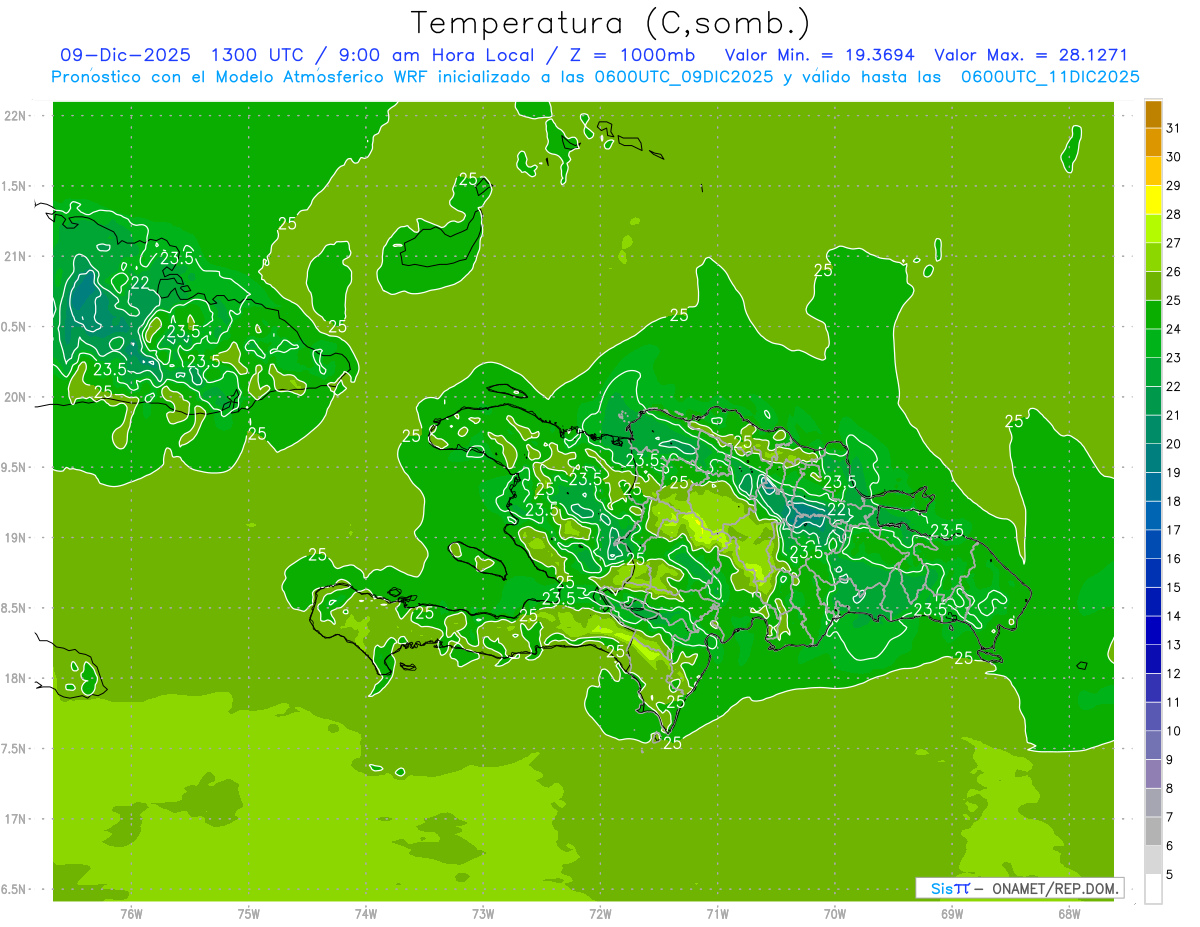Click the "70W" longitude axis label

pyautogui.click(x=835, y=913)
